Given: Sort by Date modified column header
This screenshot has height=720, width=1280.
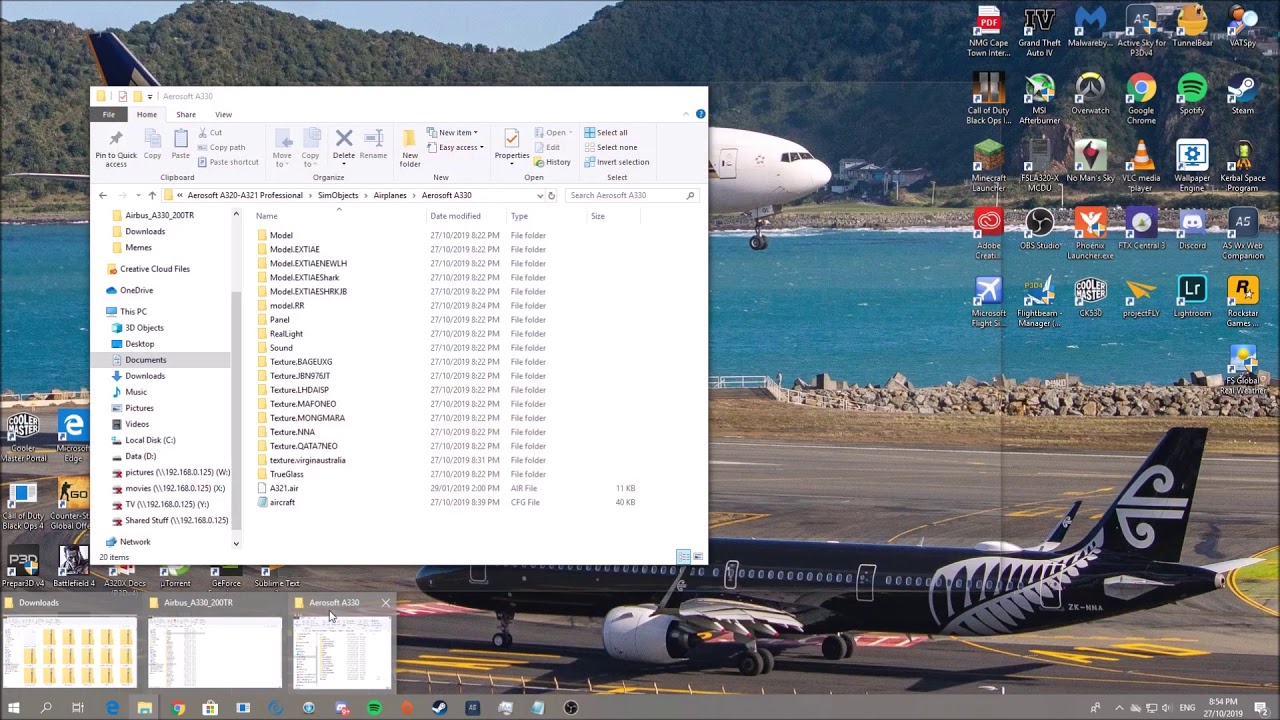Looking at the screenshot, I should coord(455,216).
